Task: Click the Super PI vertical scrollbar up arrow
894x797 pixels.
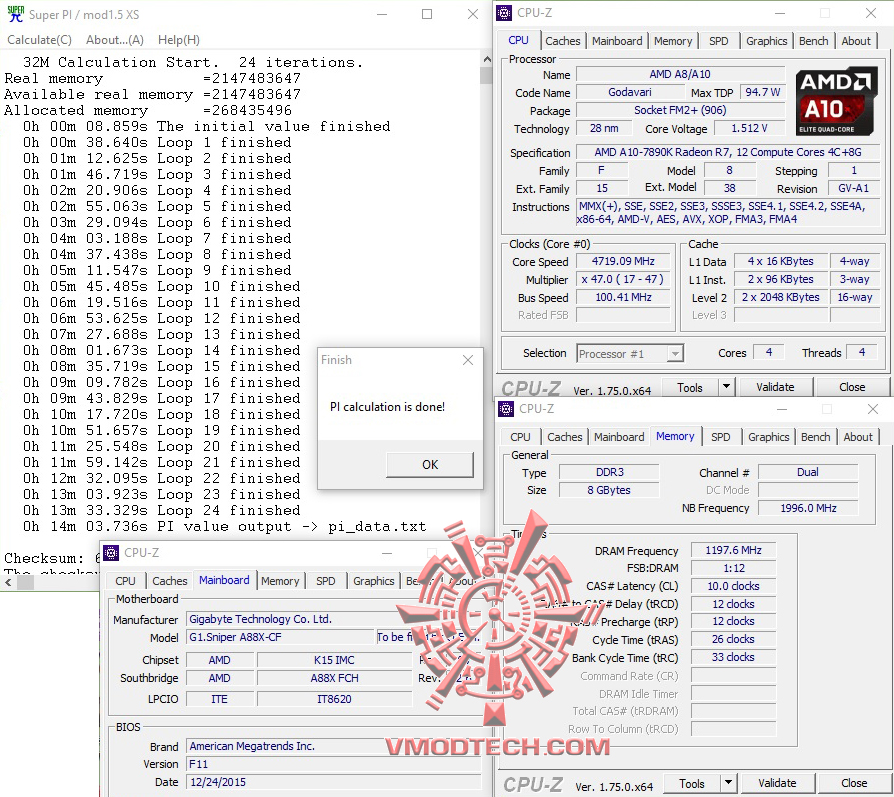Action: (487, 59)
